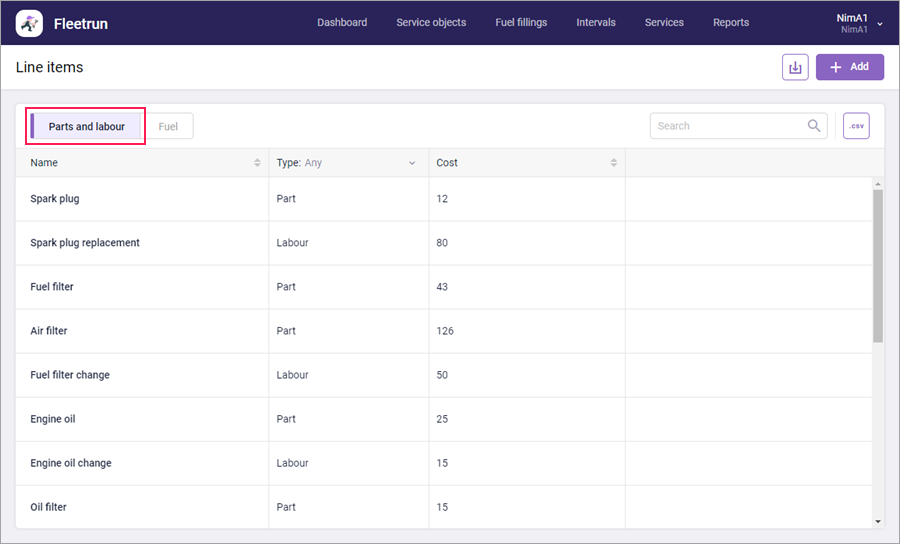Click the import download icon button

(795, 67)
